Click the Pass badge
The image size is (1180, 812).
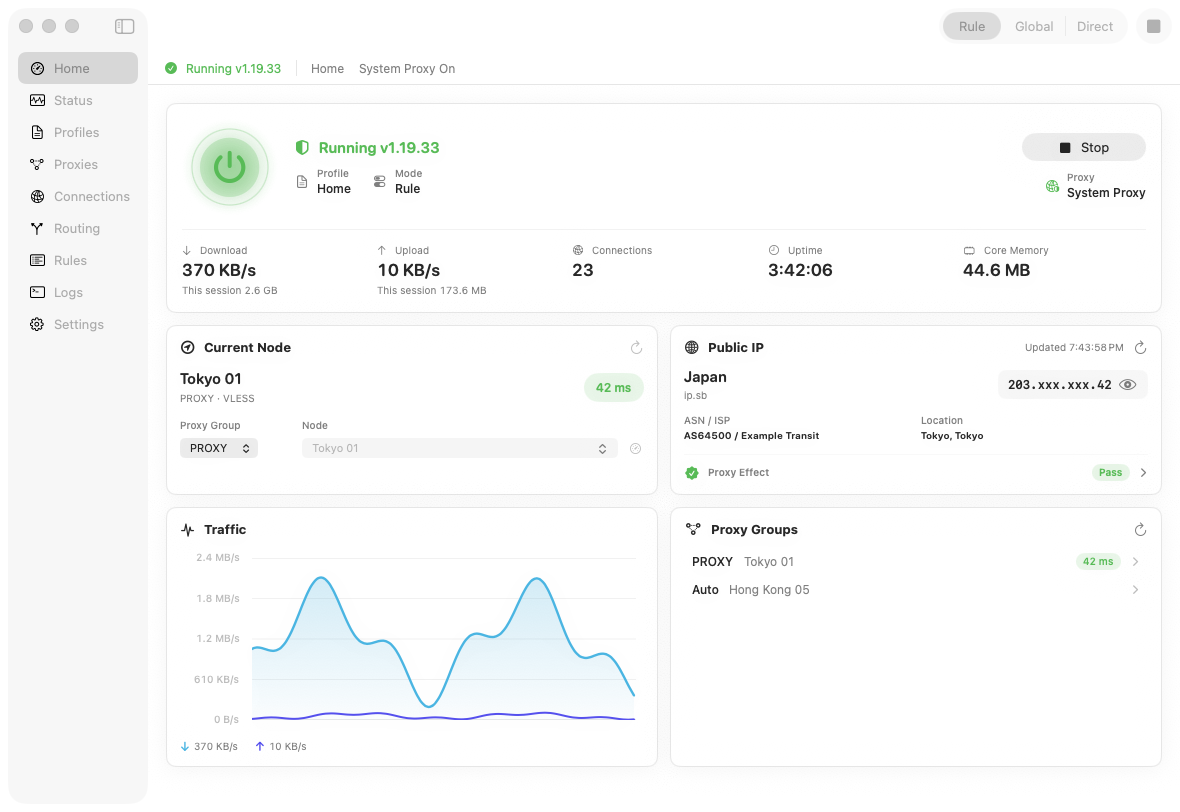(x=1110, y=473)
